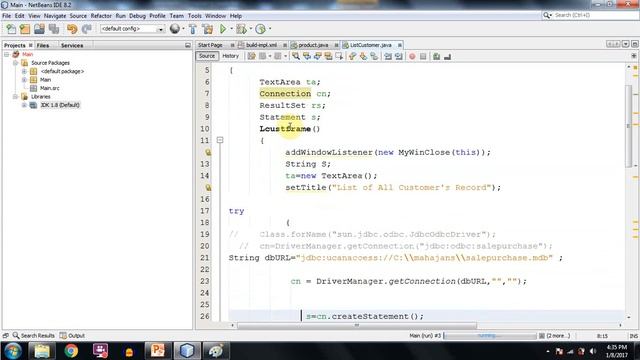Click the Undo toolbar icon
The width and height of the screenshot is (640, 360).
click(x=72, y=29)
